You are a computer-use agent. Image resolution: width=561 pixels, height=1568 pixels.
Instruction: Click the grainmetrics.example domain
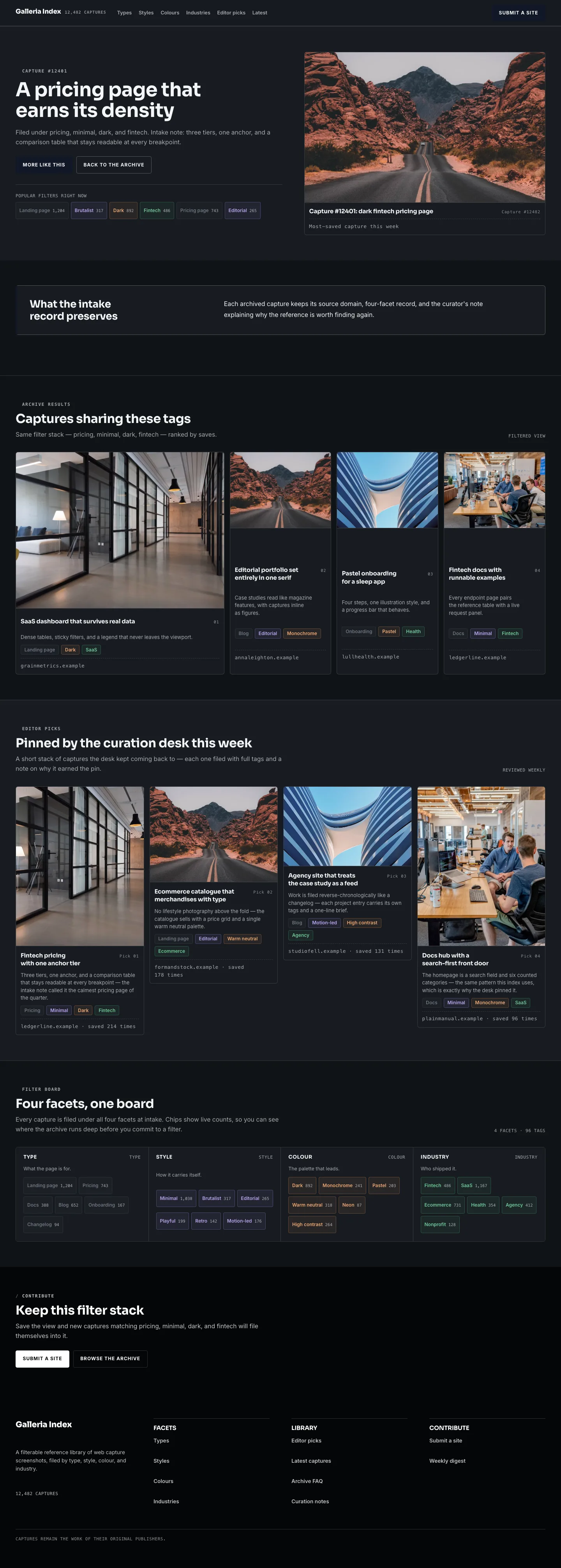52,666
